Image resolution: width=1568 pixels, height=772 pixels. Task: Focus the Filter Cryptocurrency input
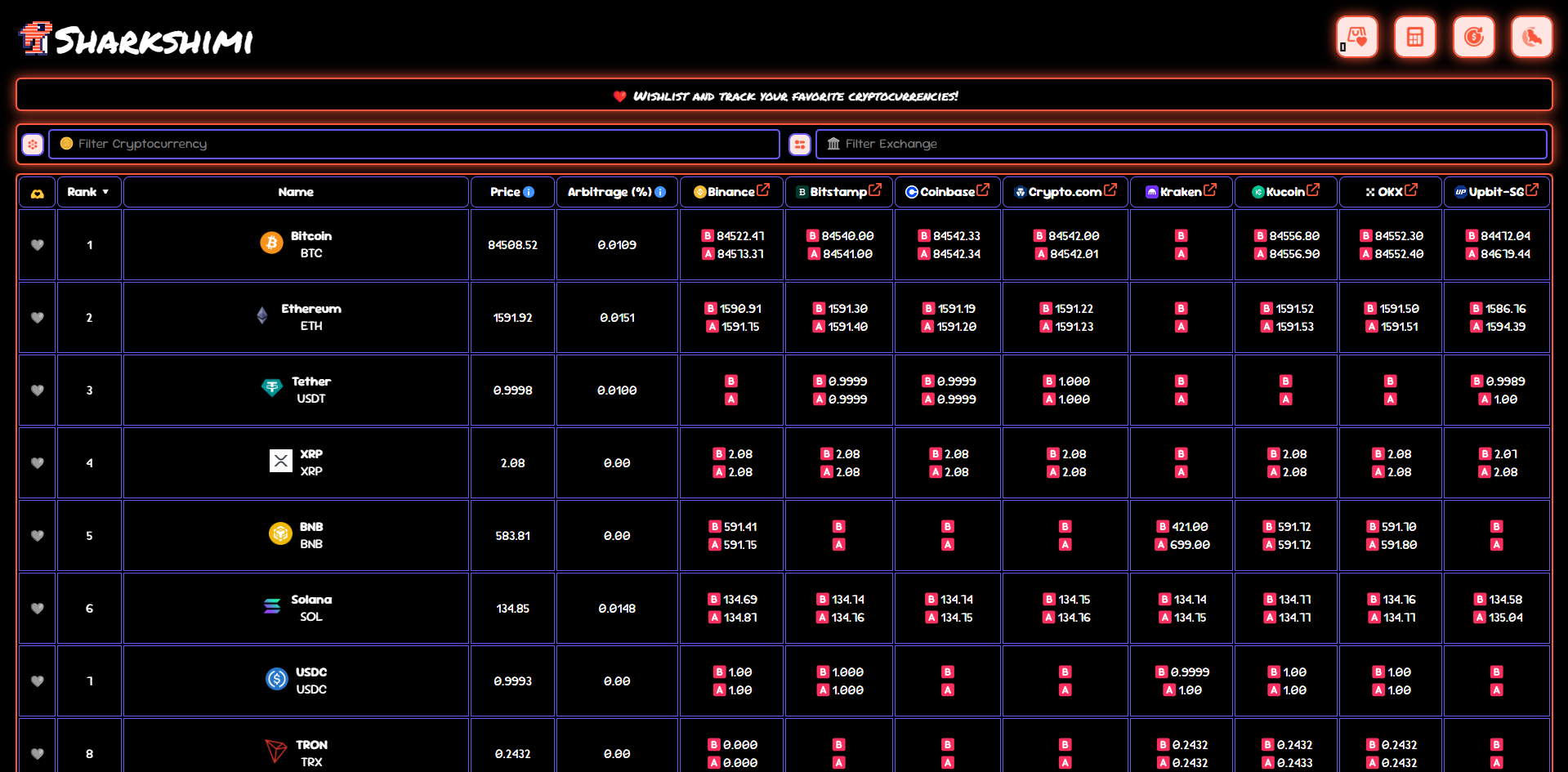click(414, 144)
